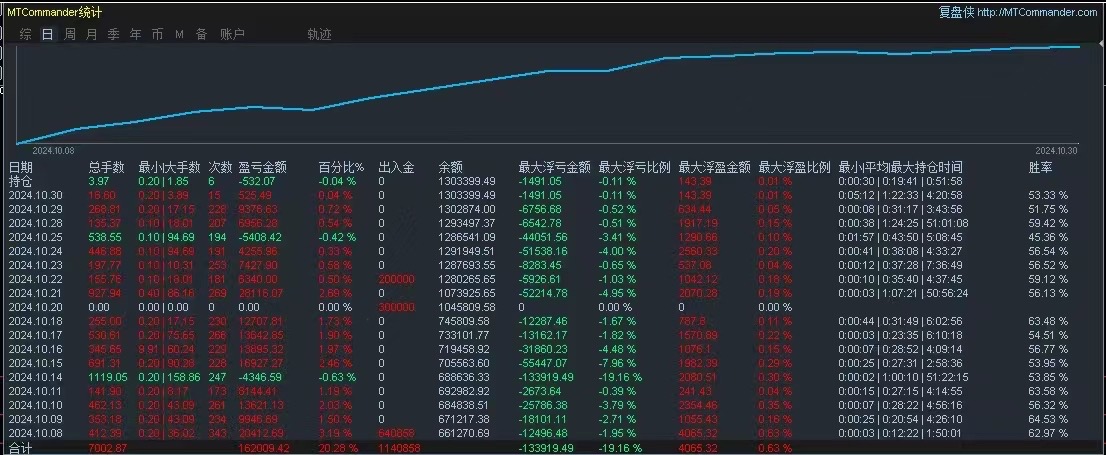Viewport: 1106px width, 455px height.
Task: Click the 最大浮亏金额 column header
Action: [x=554, y=168]
